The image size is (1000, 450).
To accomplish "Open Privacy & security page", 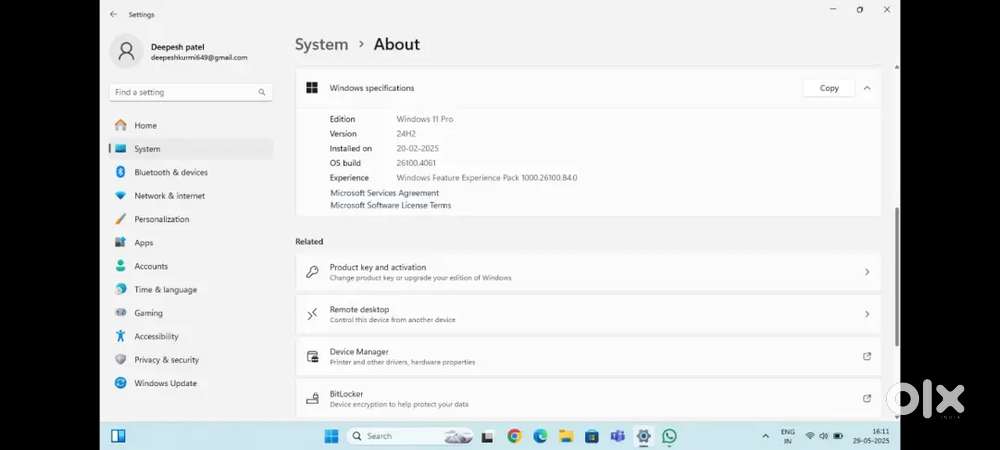I will [166, 360].
